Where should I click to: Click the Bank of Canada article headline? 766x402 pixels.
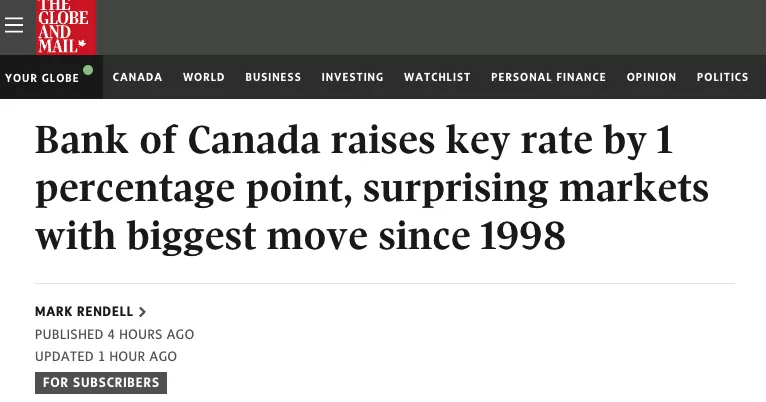coord(372,188)
